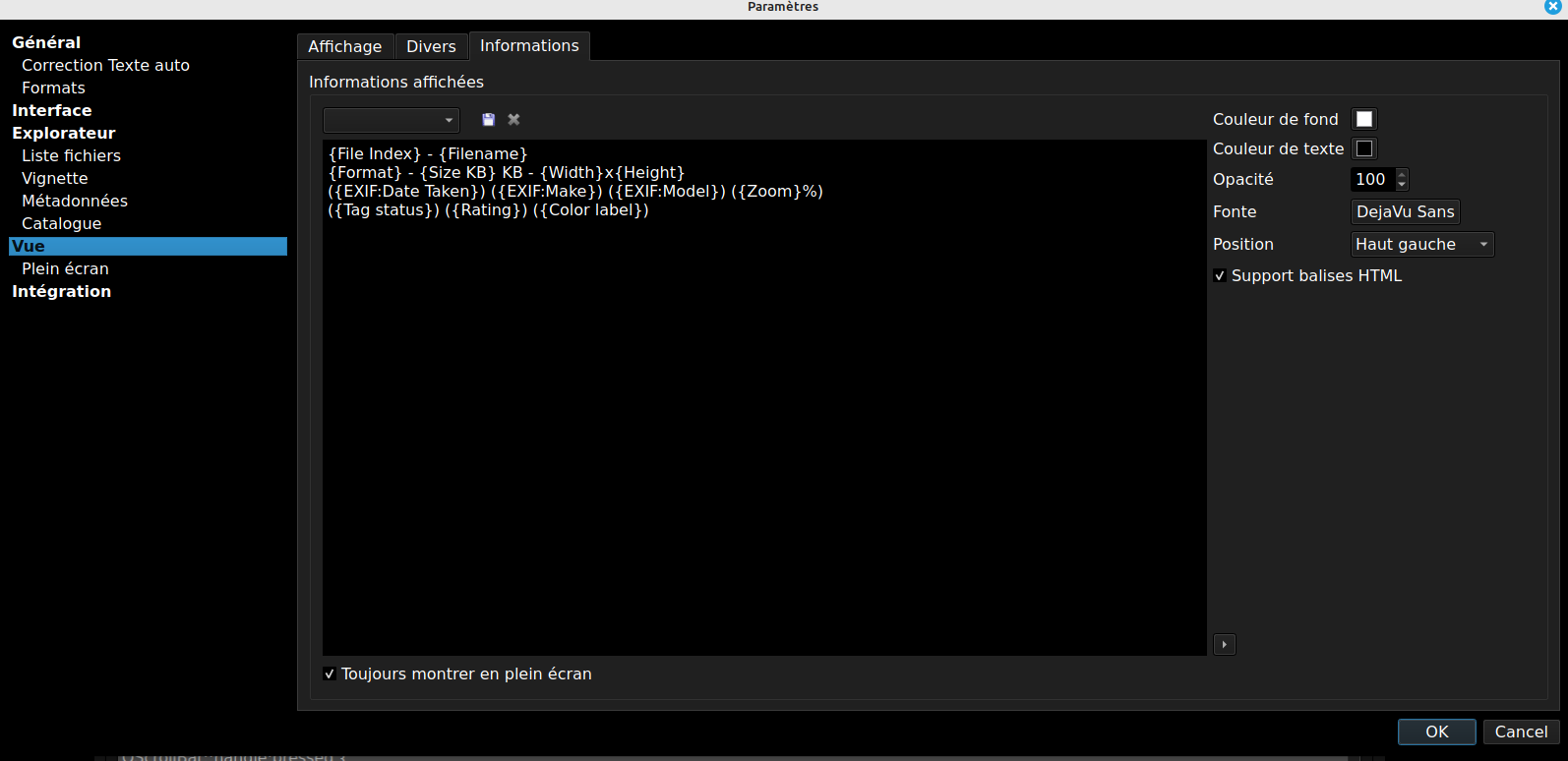Switch to the Affichage tab
1568x761 pixels.
344,46
